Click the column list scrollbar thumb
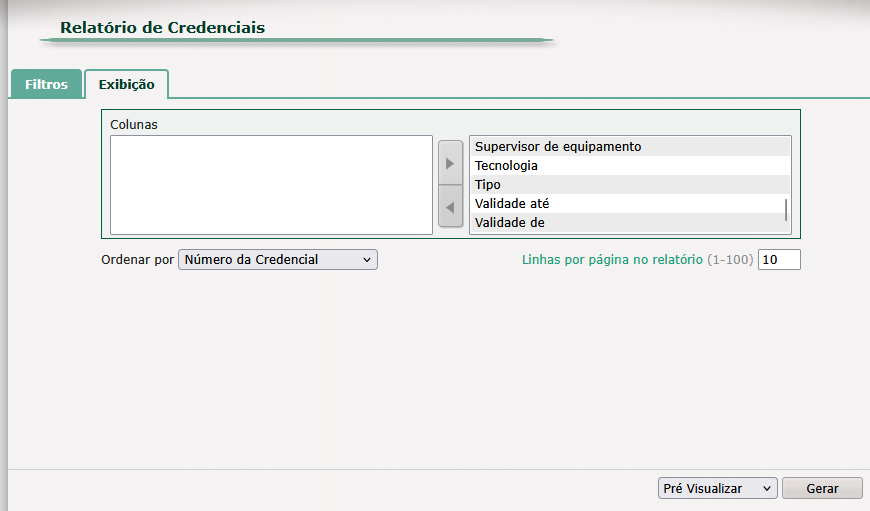The width and height of the screenshot is (870, 511). (x=786, y=210)
